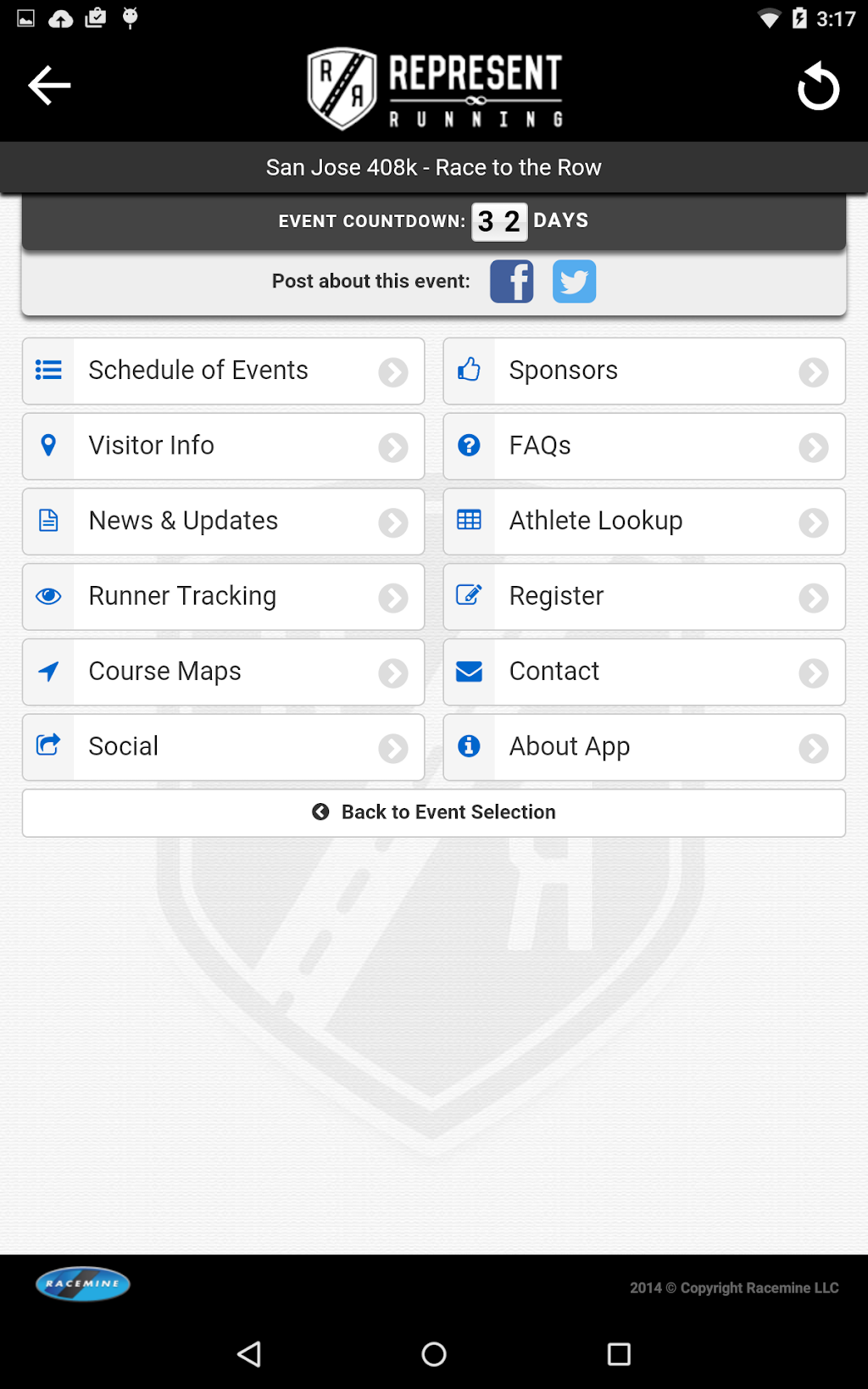Go back using the top-left arrow
Screen dimensions: 868x1389
(x=49, y=86)
